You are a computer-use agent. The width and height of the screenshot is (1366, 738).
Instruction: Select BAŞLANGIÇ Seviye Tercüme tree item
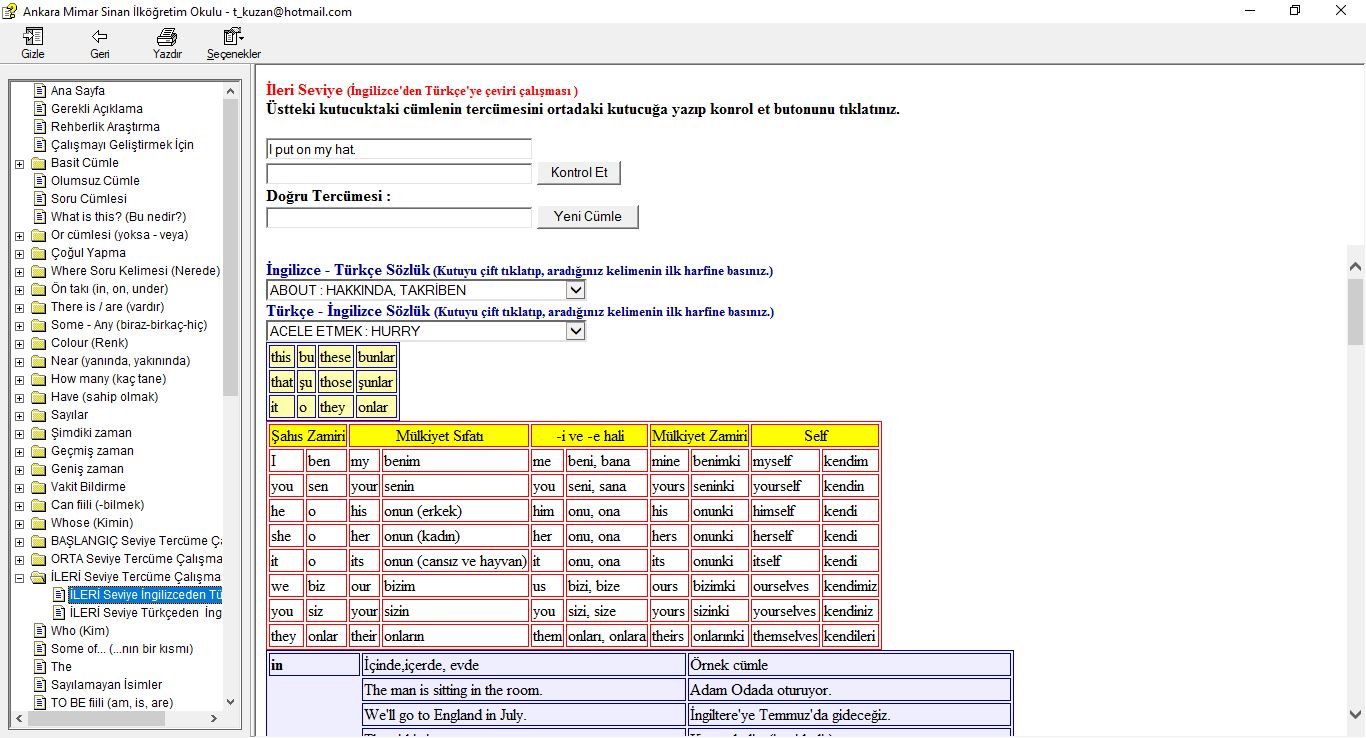[136, 541]
